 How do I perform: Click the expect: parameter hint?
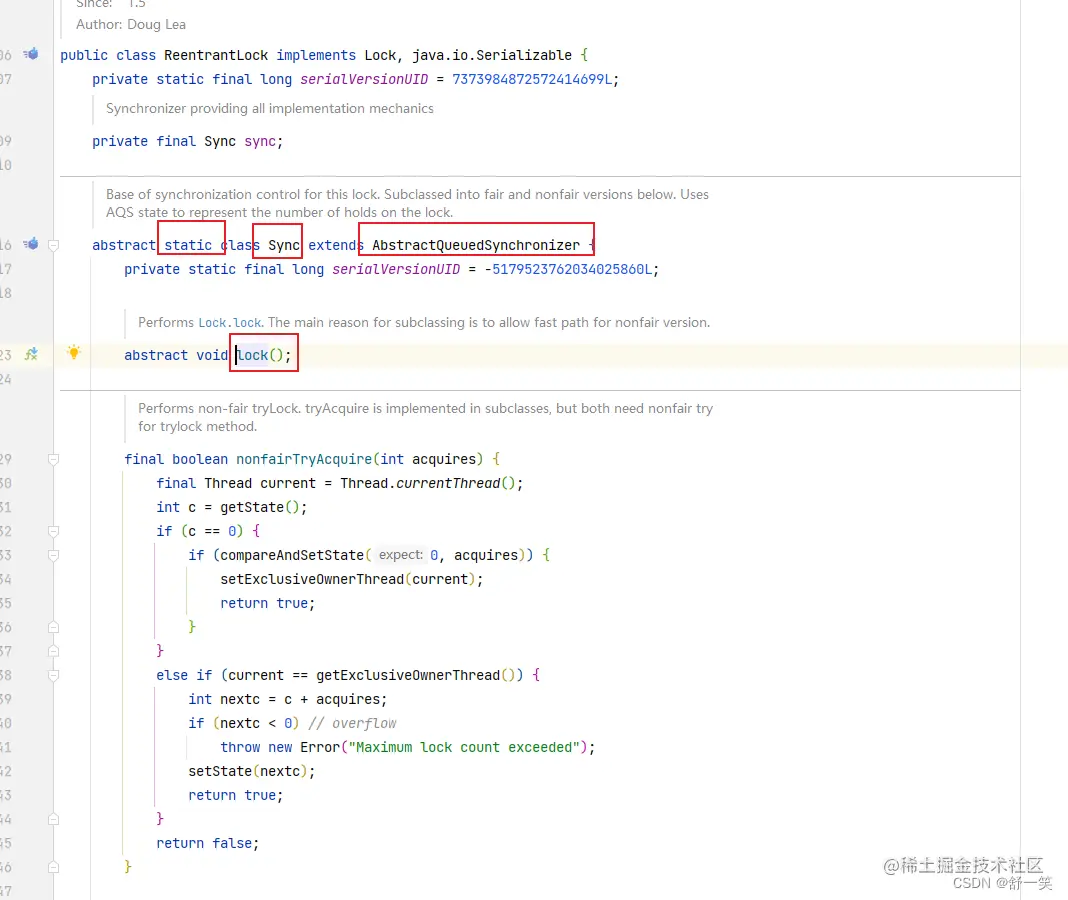click(400, 555)
